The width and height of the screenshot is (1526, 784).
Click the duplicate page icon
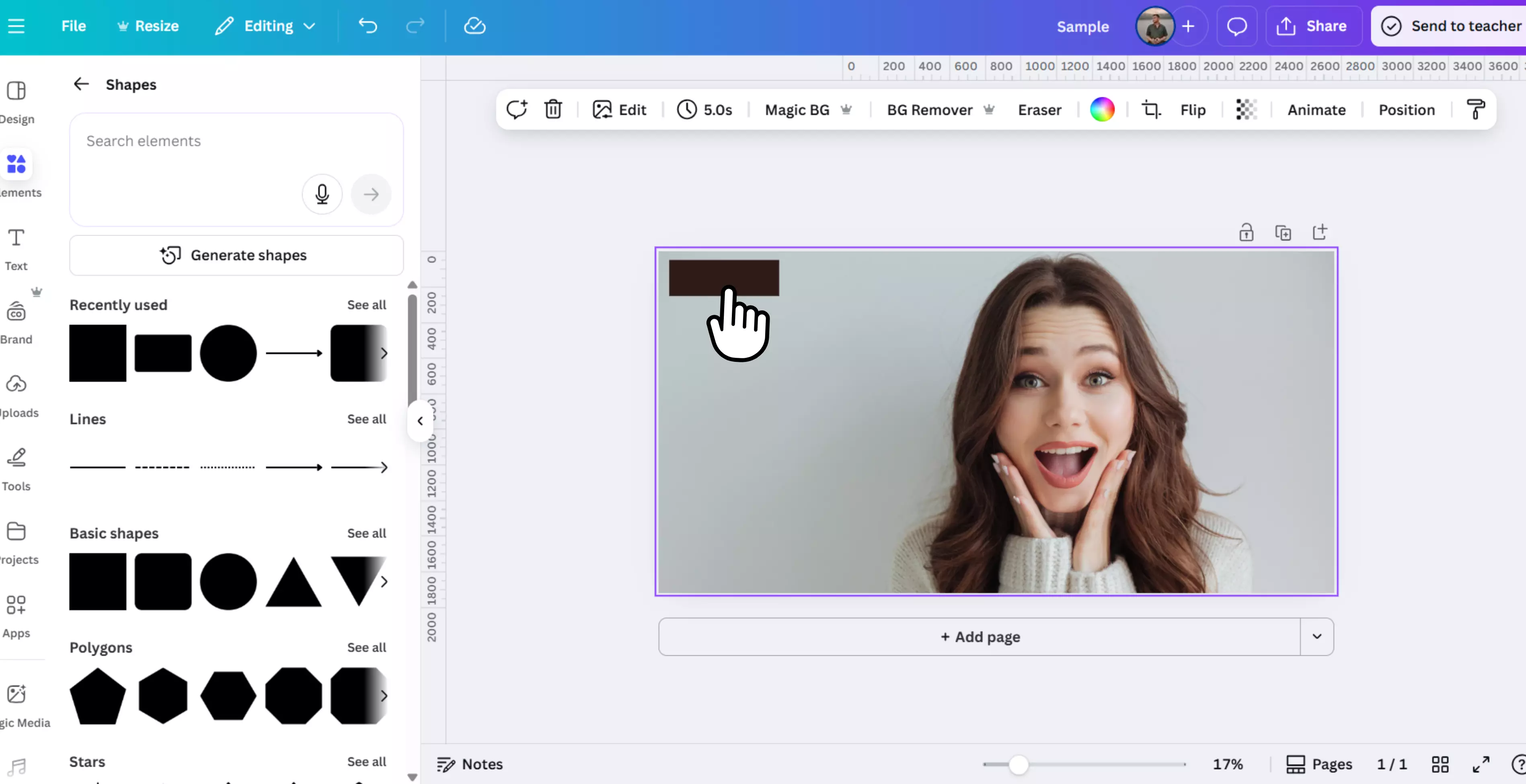point(1283,233)
